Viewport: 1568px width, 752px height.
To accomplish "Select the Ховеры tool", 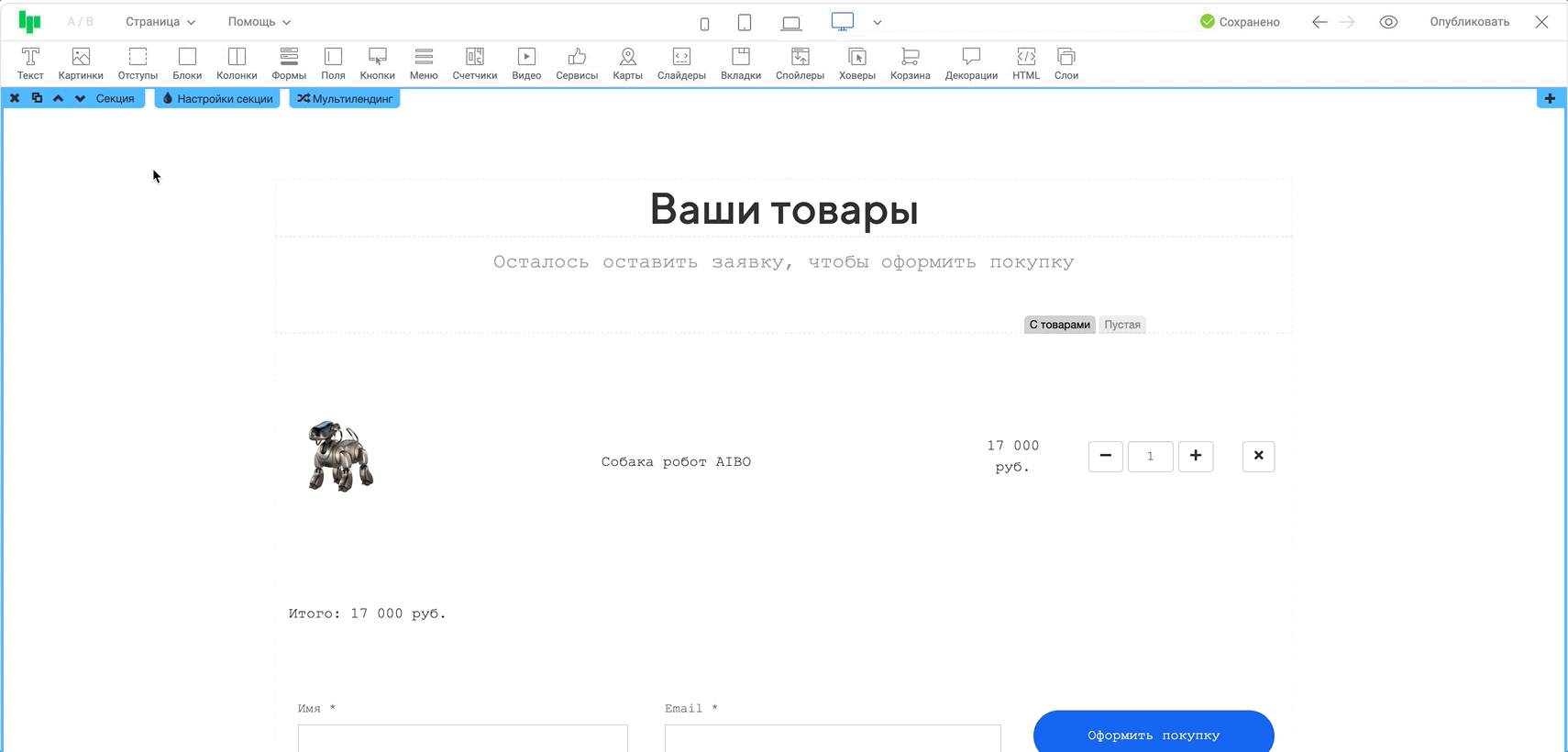I will point(857,63).
